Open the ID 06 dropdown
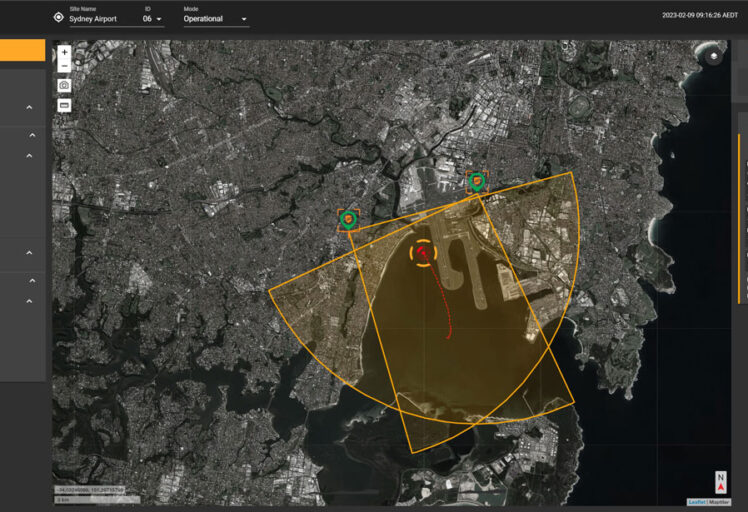This screenshot has height=512, width=748. [x=152, y=19]
